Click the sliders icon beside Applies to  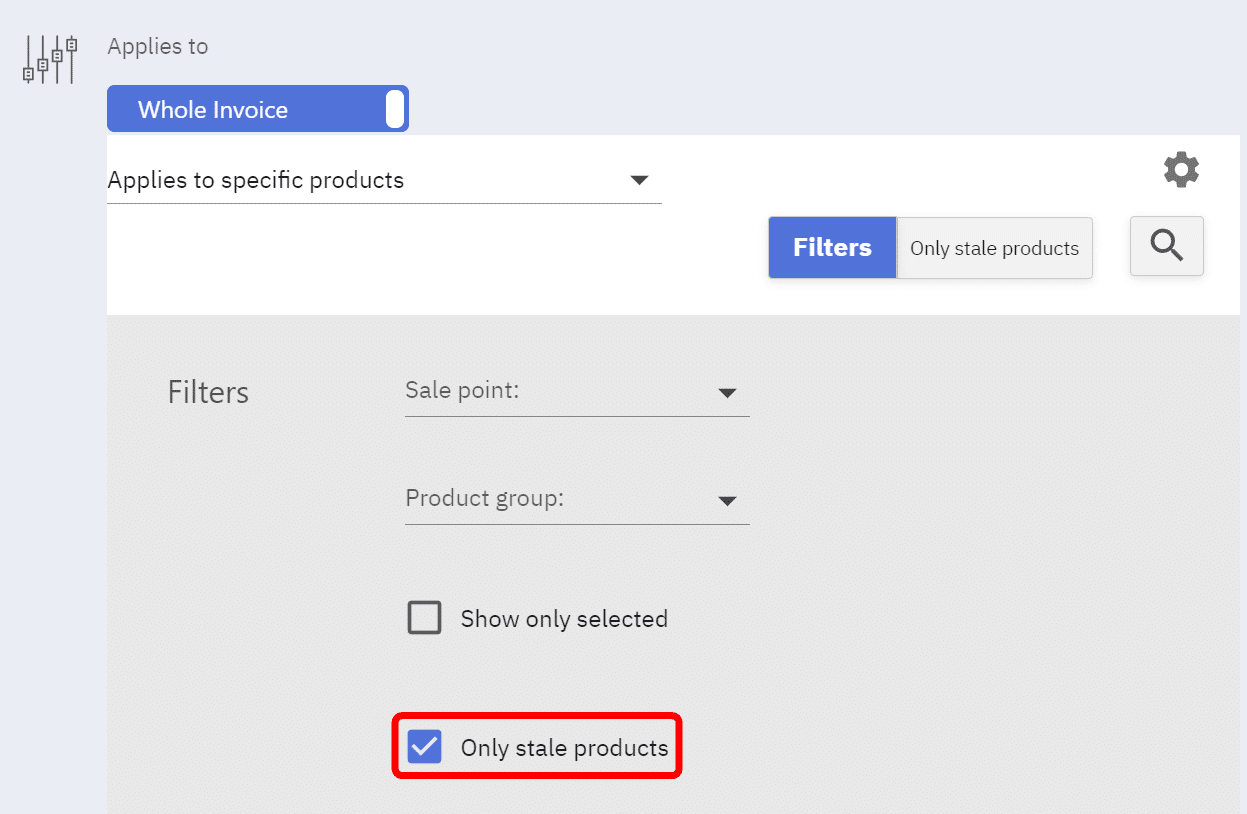(50, 60)
